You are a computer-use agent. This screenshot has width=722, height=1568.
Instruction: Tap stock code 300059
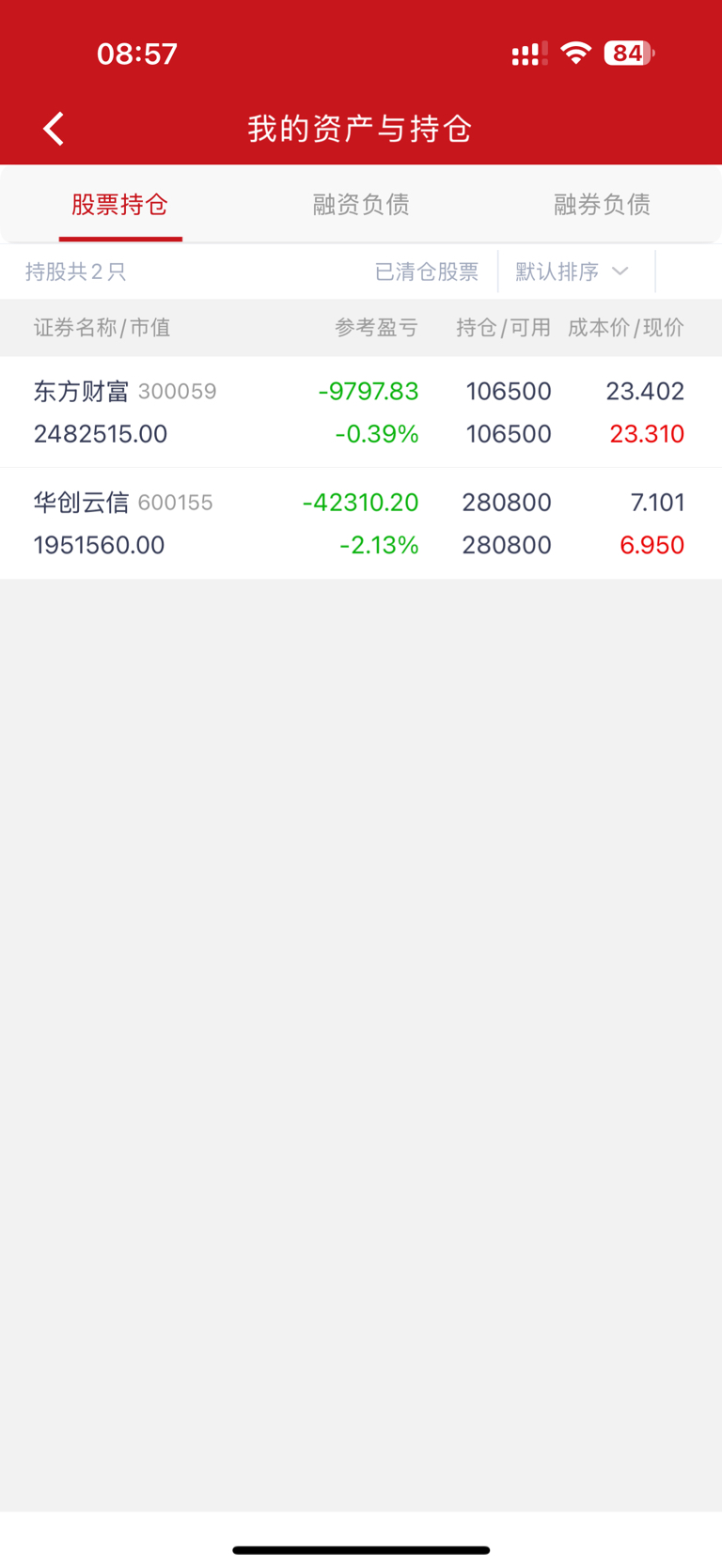point(178,392)
